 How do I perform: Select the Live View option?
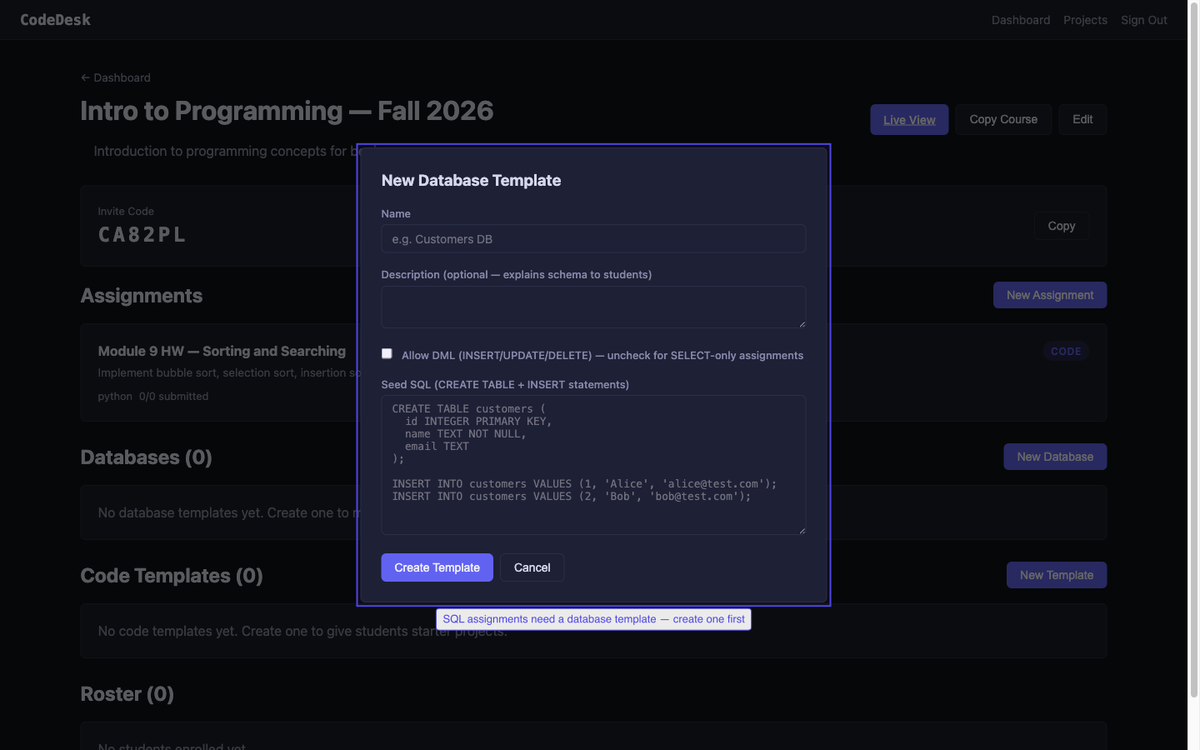[908, 118]
